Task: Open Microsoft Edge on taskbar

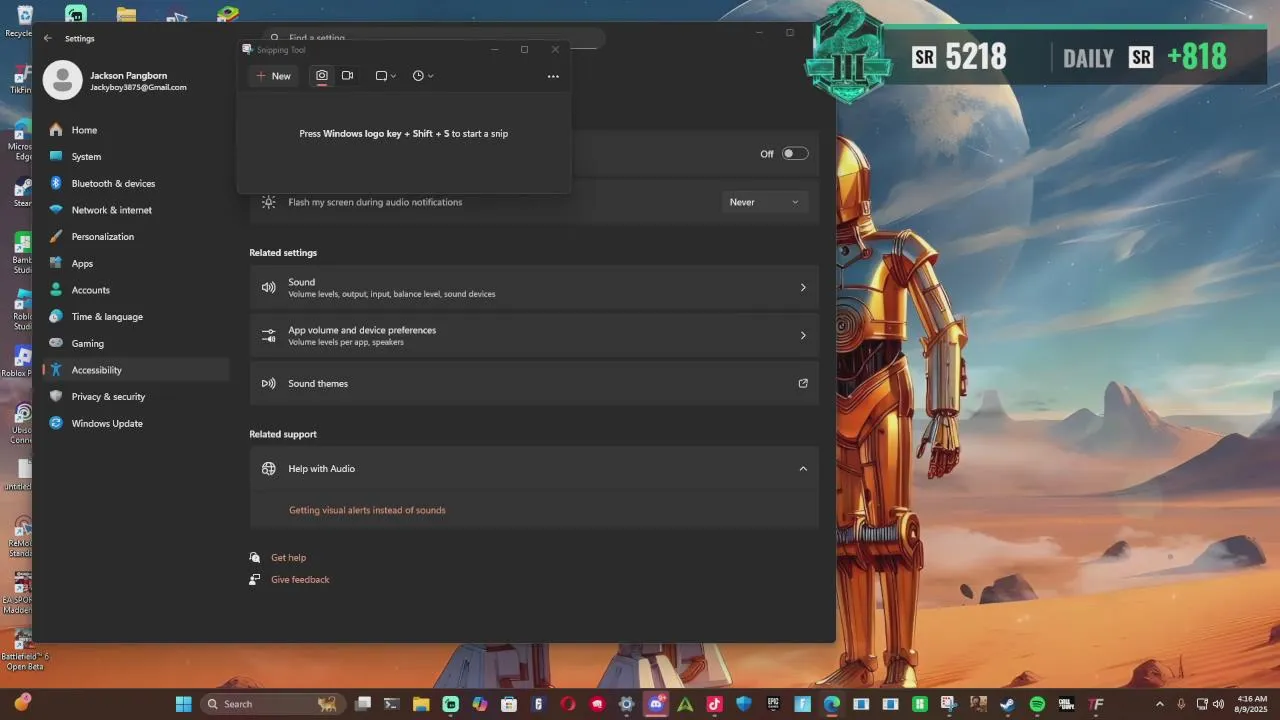Action: pos(831,704)
